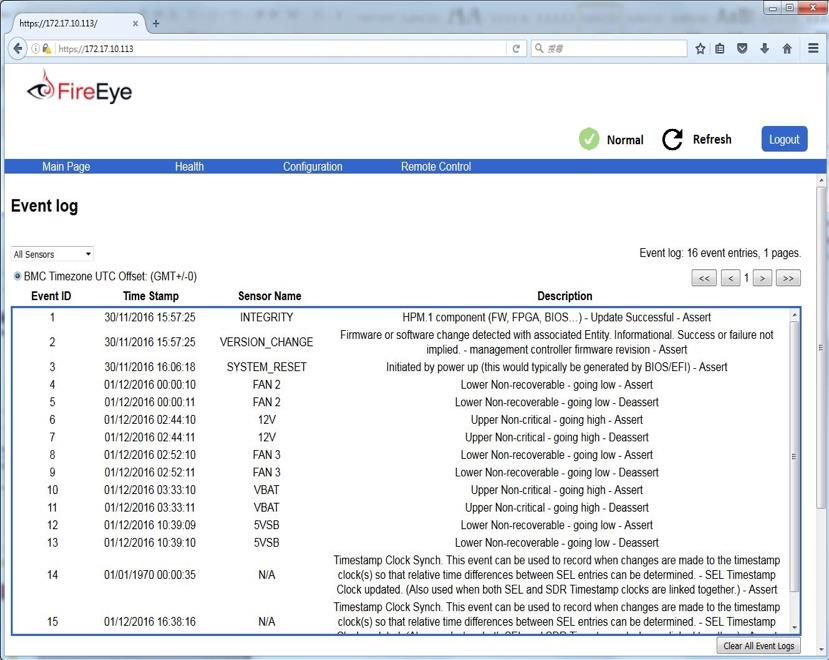Go to last page with >> button
Image resolution: width=829 pixels, height=660 pixels.
coord(788,278)
